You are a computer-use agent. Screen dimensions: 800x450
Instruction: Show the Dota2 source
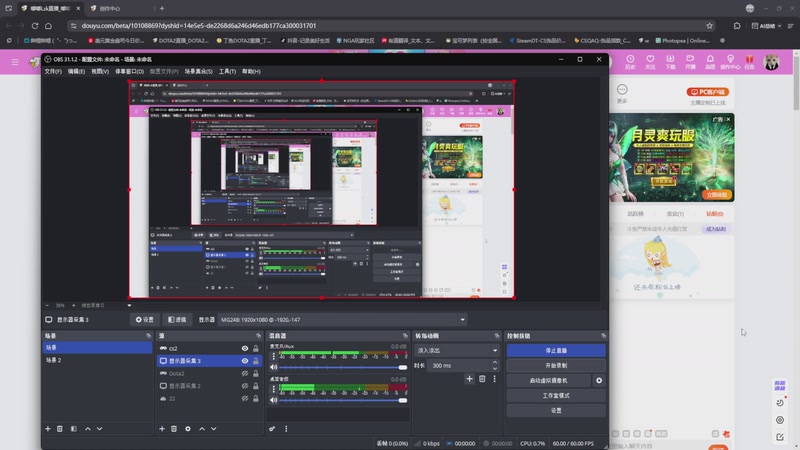(245, 373)
